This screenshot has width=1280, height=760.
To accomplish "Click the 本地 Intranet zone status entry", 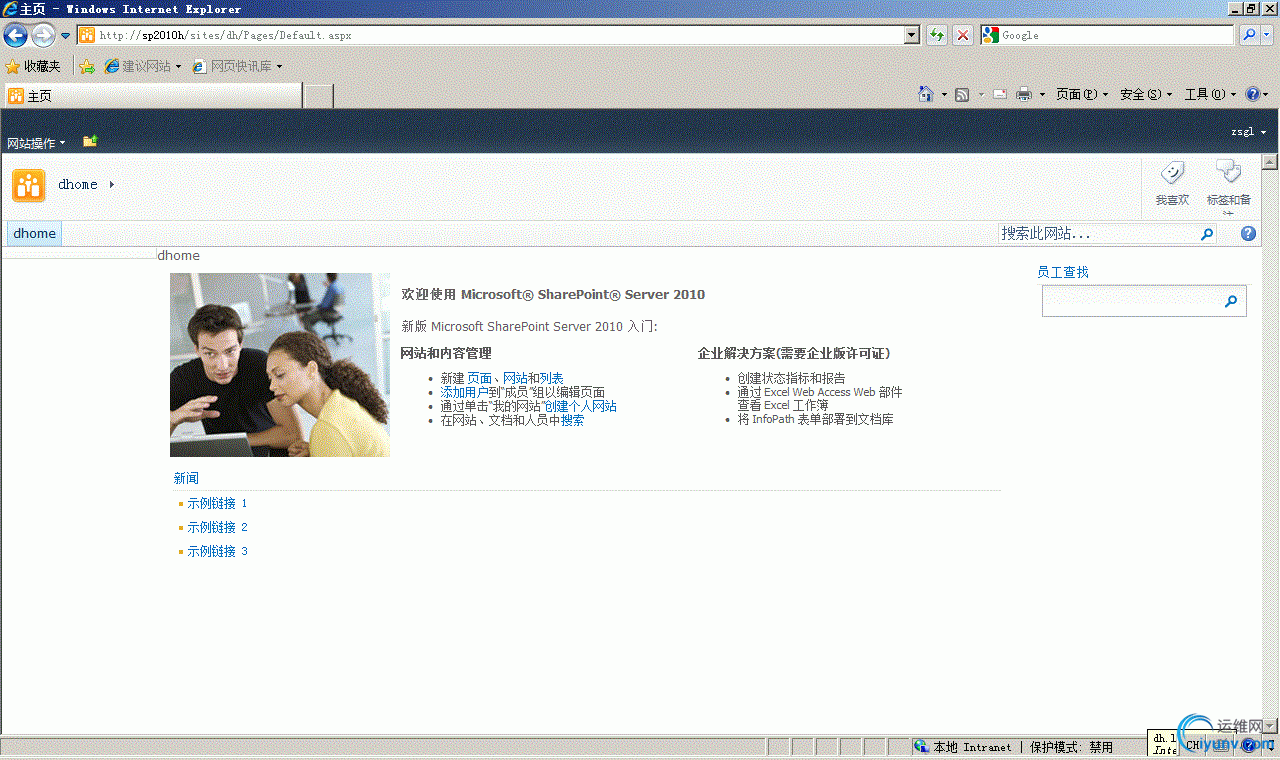I will click(x=962, y=747).
